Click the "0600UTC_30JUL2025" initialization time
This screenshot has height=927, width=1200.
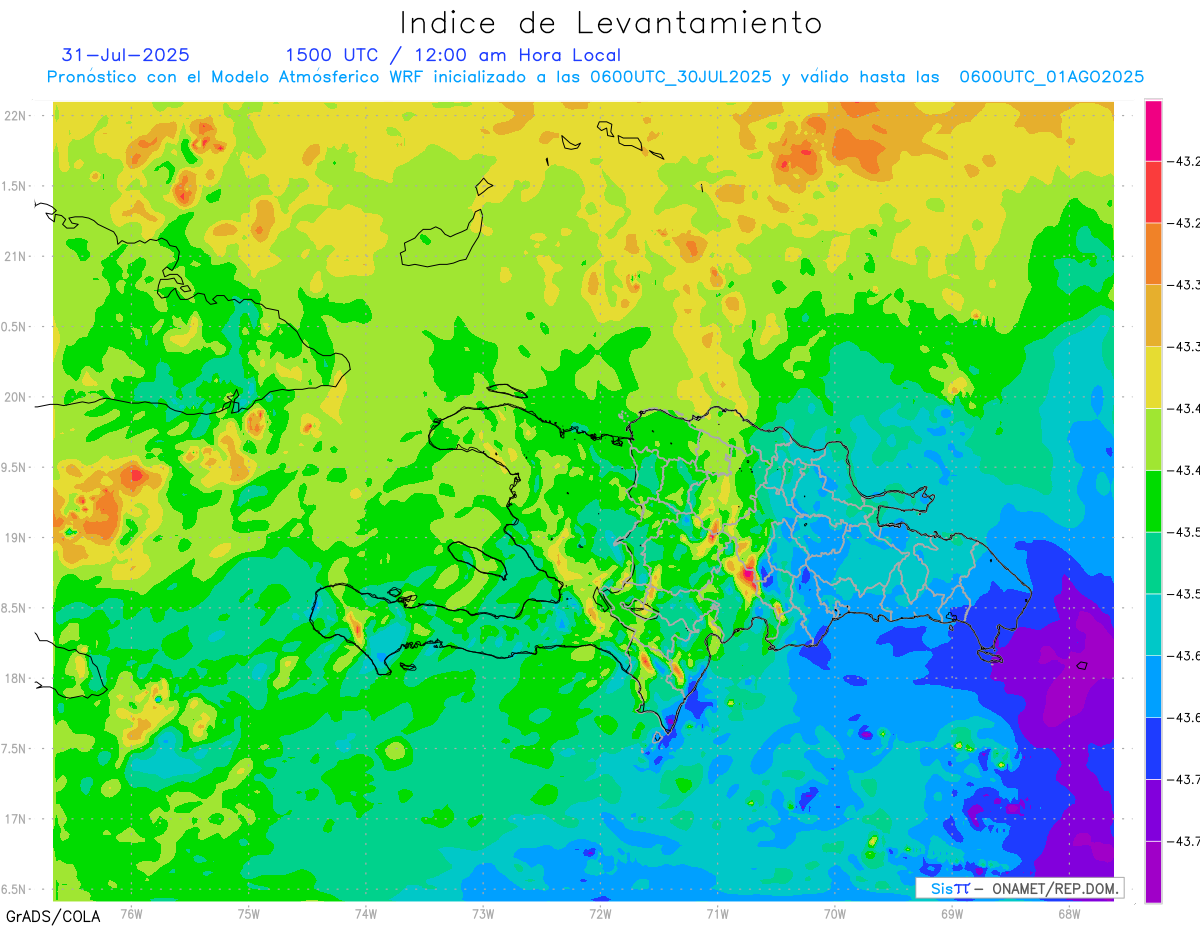pyautogui.click(x=681, y=77)
